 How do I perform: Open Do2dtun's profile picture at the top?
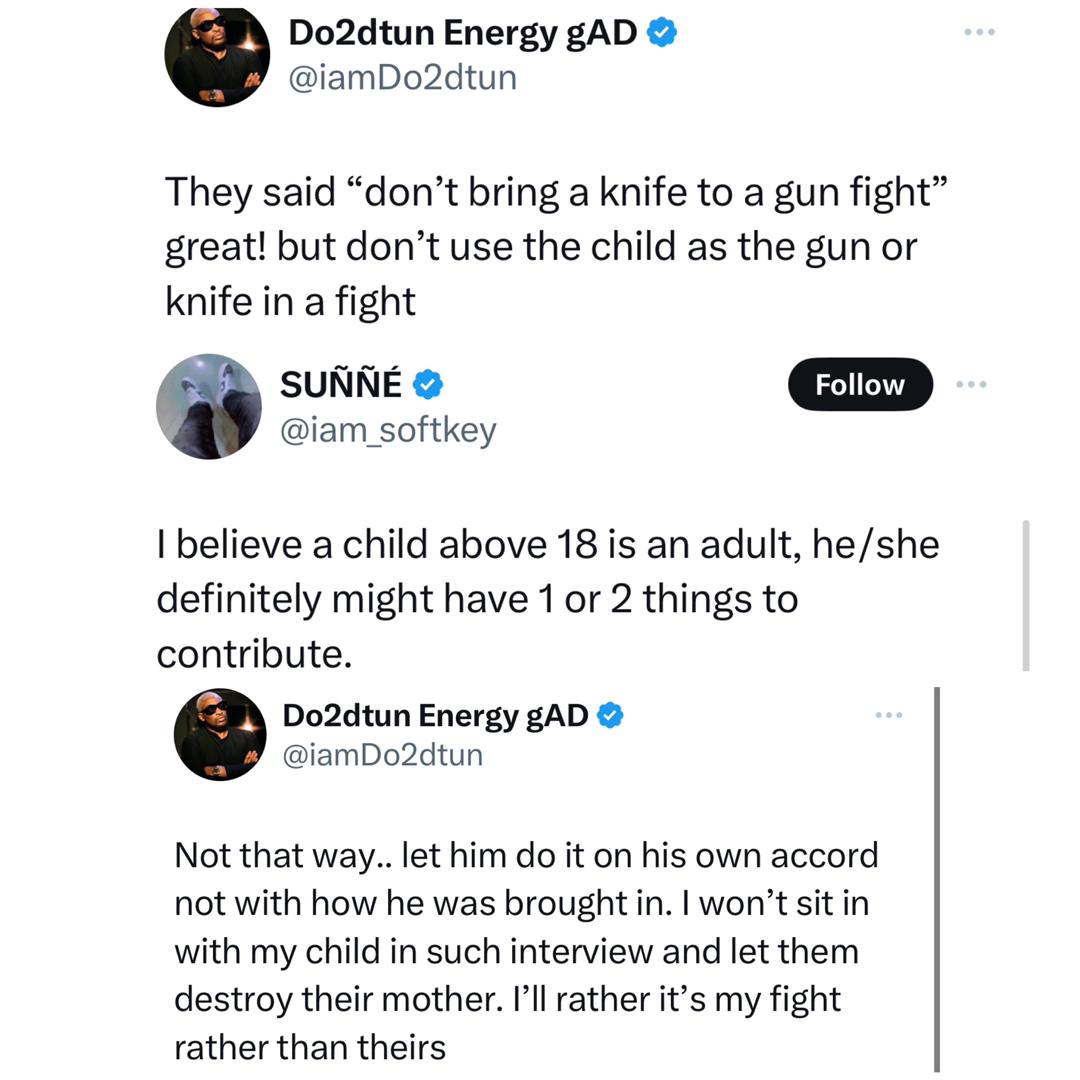click(218, 56)
